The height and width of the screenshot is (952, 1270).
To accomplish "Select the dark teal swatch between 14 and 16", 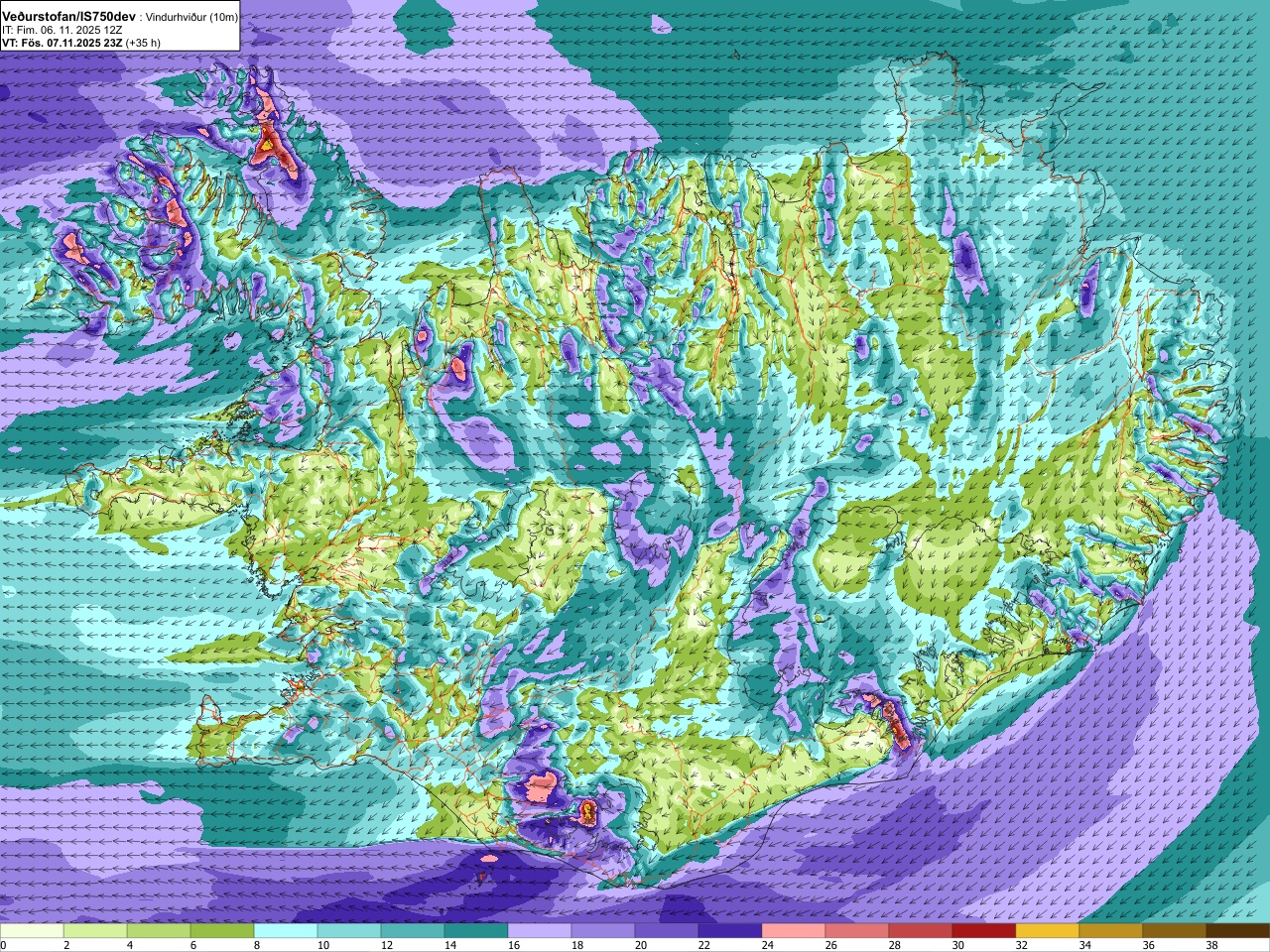I will coord(476,931).
